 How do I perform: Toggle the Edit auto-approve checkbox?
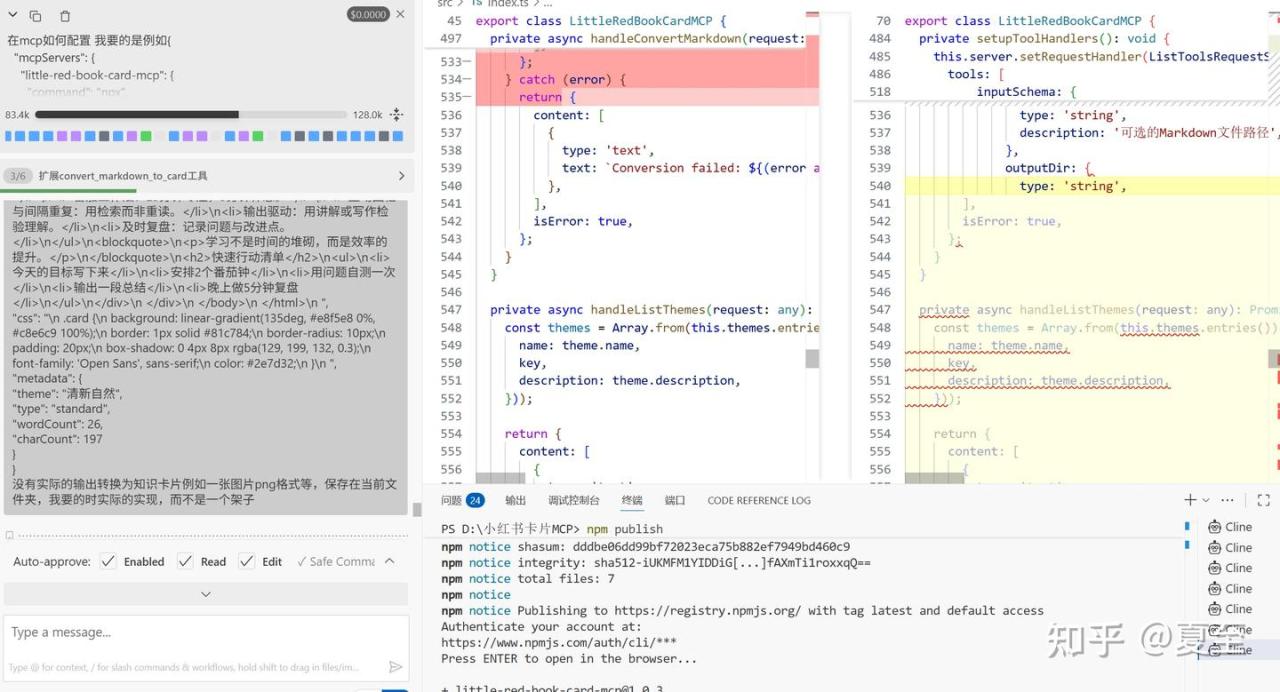point(247,562)
